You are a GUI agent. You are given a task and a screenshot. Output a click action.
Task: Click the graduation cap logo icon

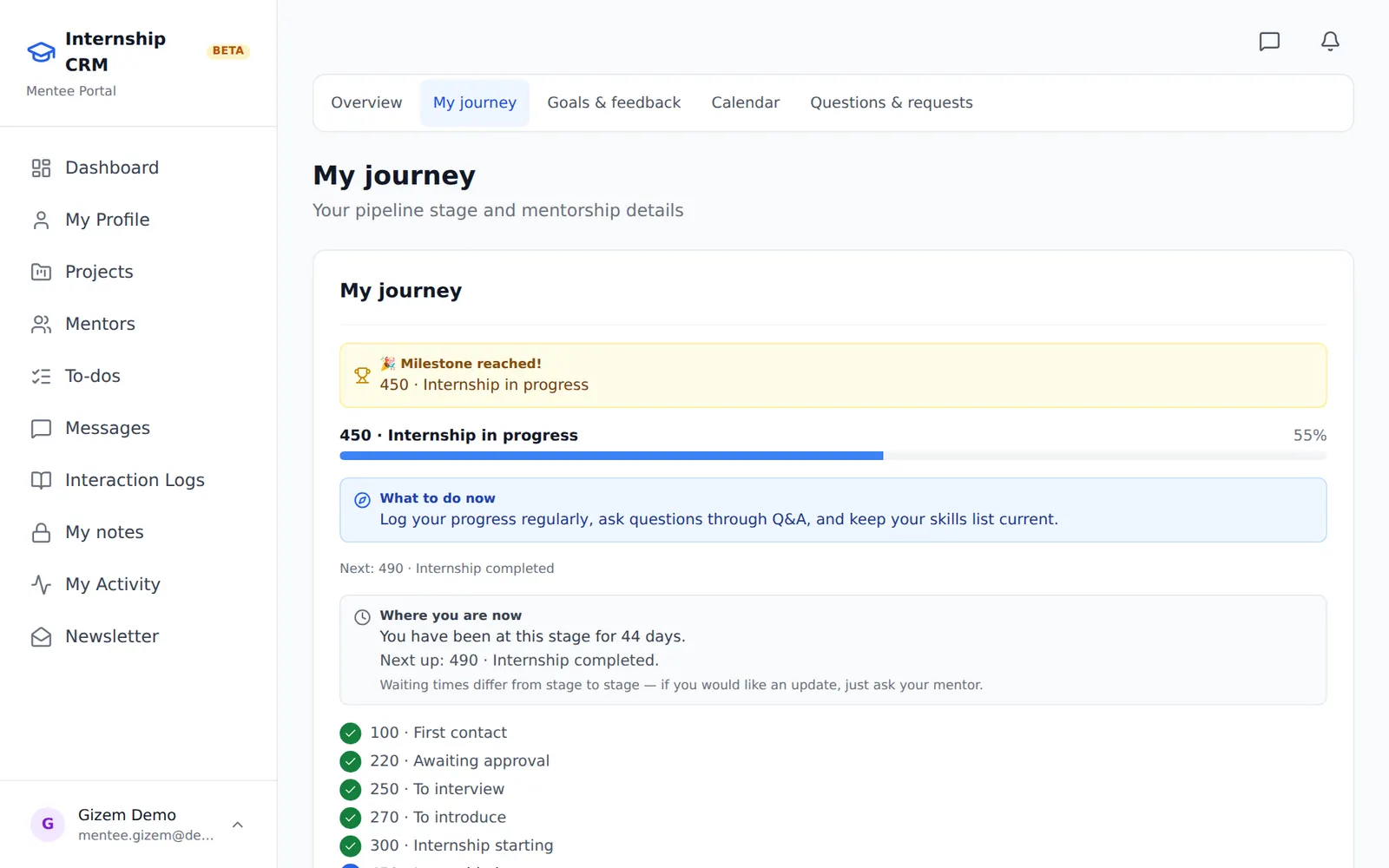41,52
